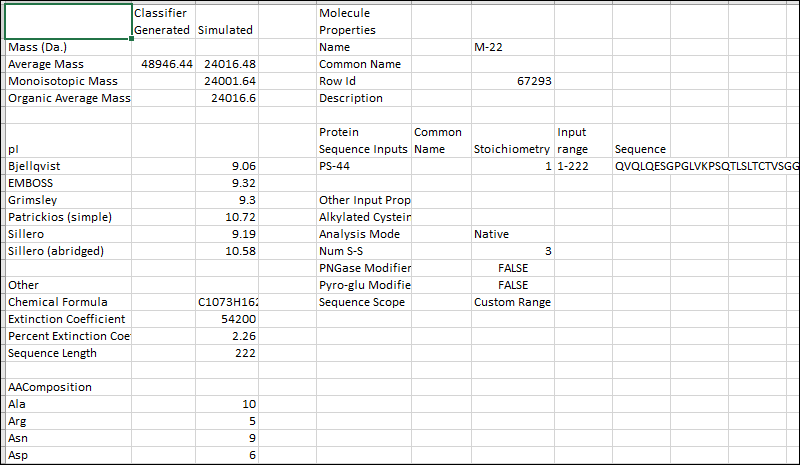800x465 pixels.
Task: Click the Analysis Mode value Native
Action: (511, 234)
